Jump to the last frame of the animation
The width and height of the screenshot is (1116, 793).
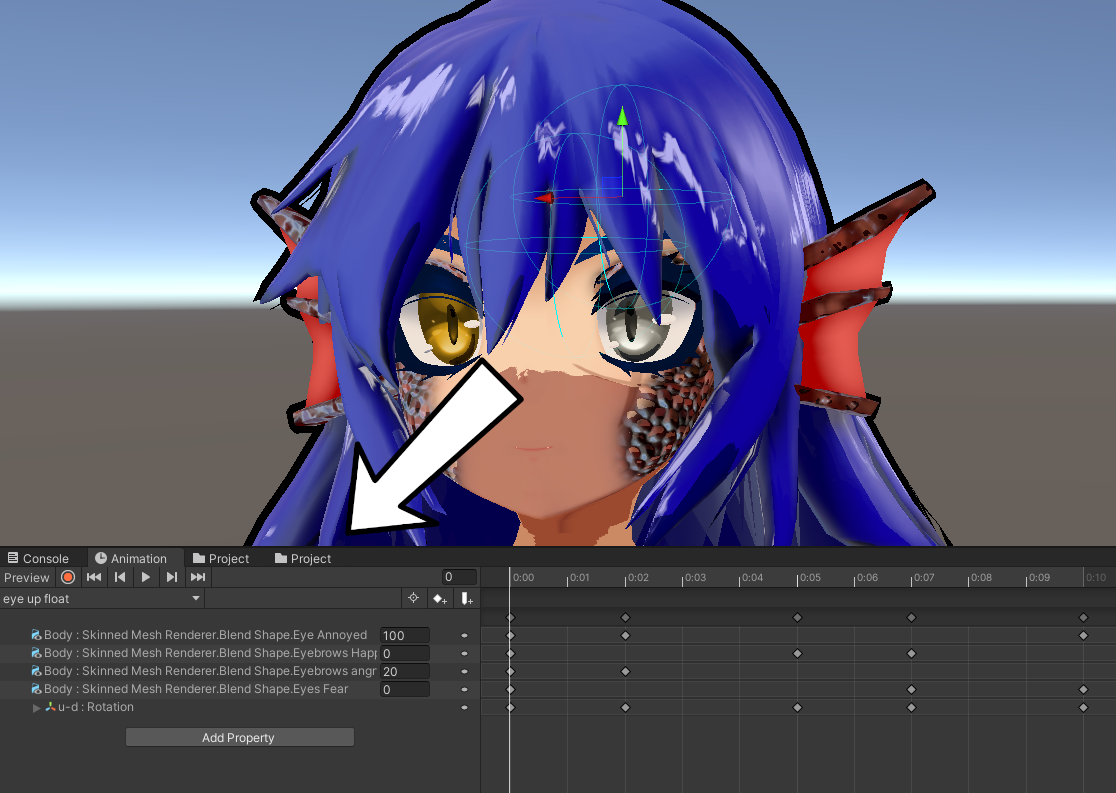197,577
